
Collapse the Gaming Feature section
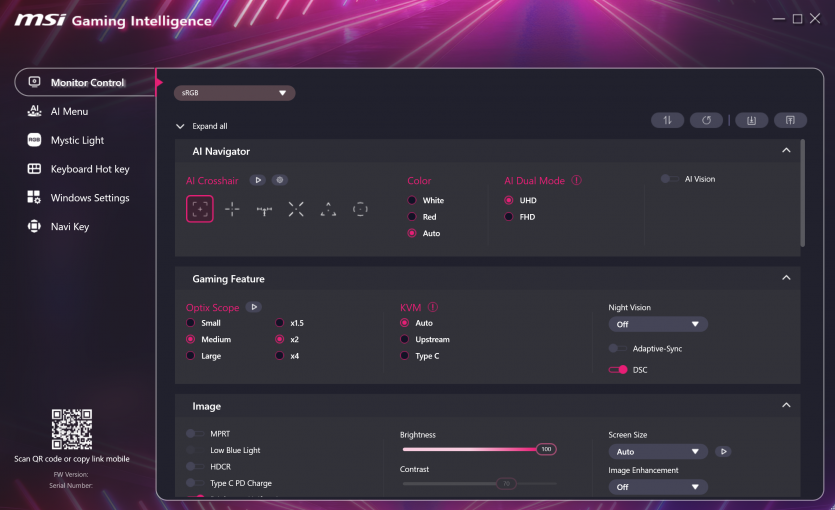[x=786, y=278]
